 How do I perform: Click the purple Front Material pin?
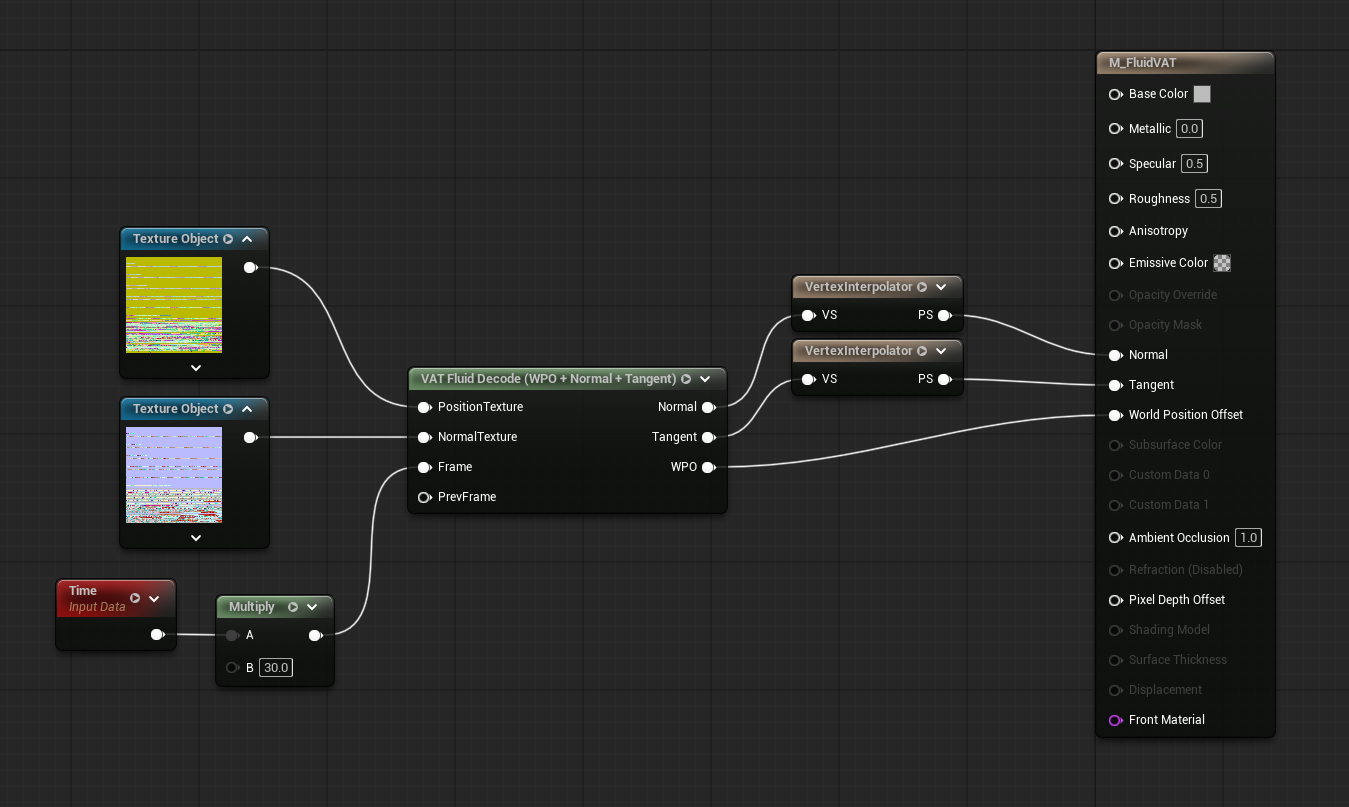[1115, 720]
